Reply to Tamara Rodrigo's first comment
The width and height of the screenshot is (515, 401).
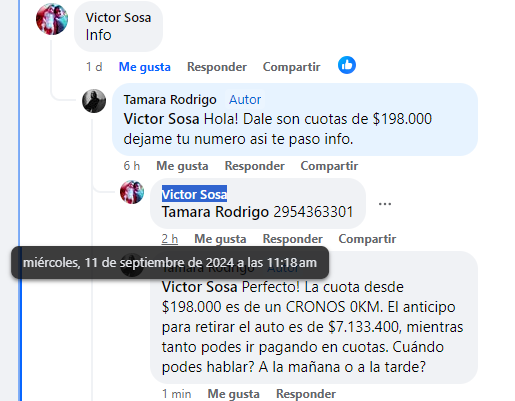click(x=255, y=166)
